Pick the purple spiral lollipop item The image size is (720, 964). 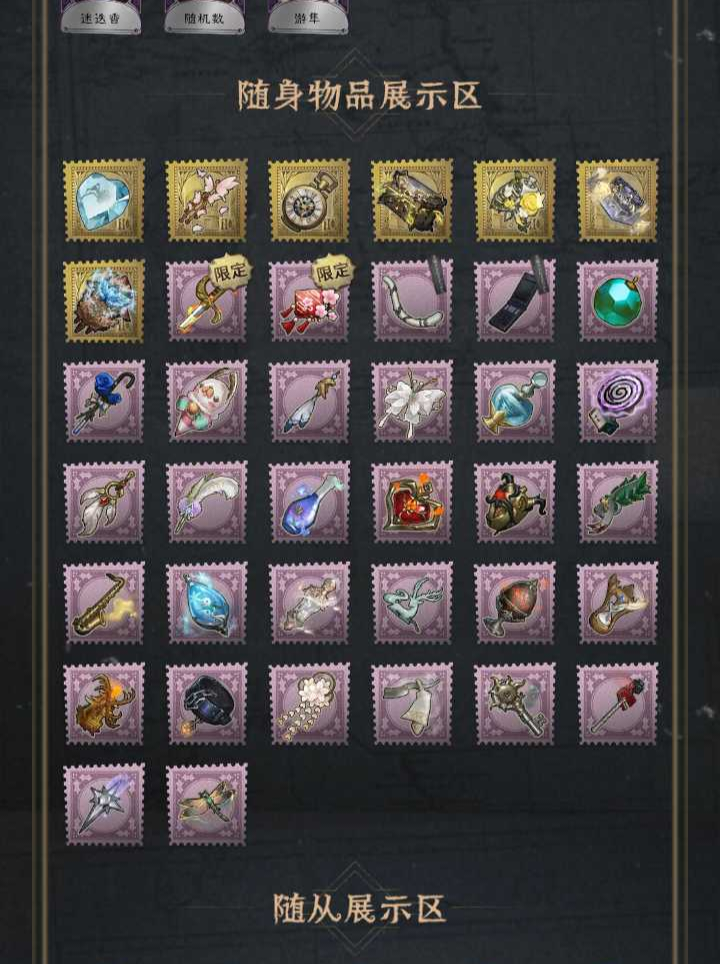click(x=617, y=401)
